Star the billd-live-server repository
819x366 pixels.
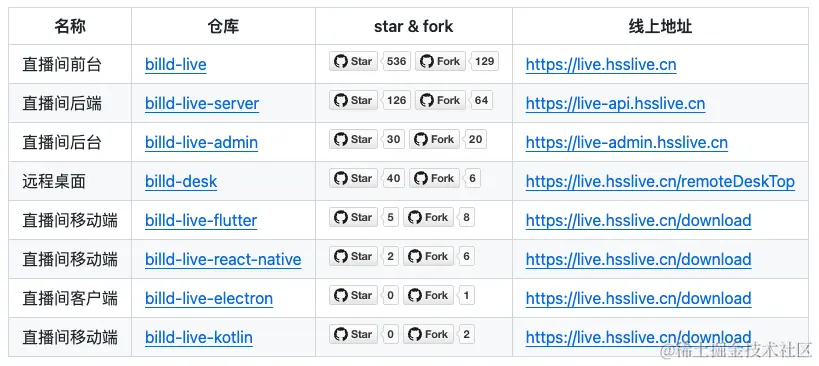click(x=353, y=100)
